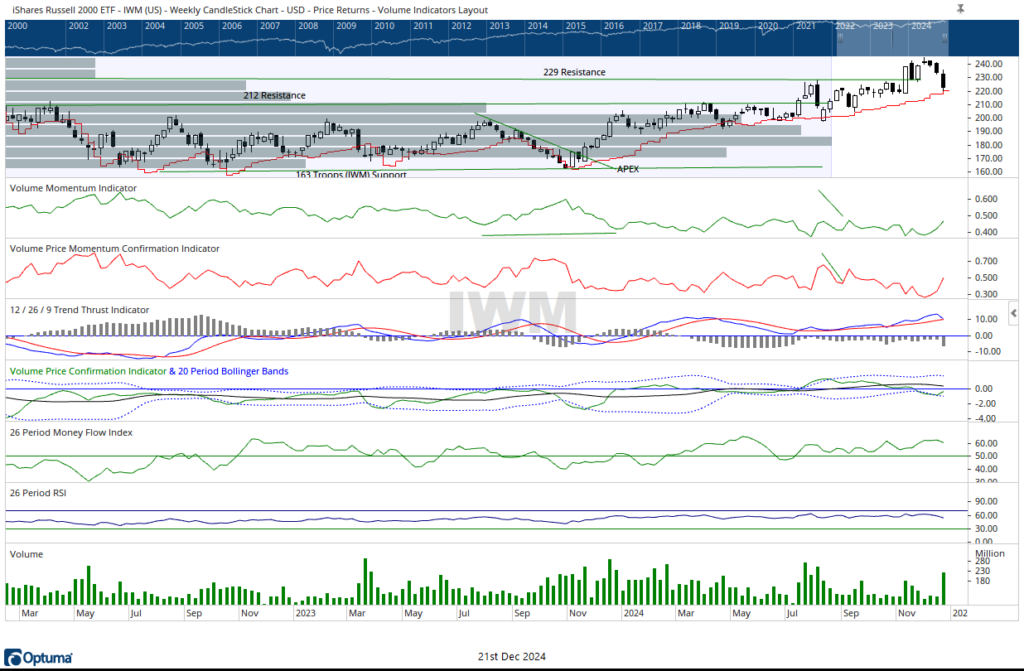Click Volume Price Momentum Confirmation Indicator title
Viewport: 1024px width, 671px height.
(114, 248)
